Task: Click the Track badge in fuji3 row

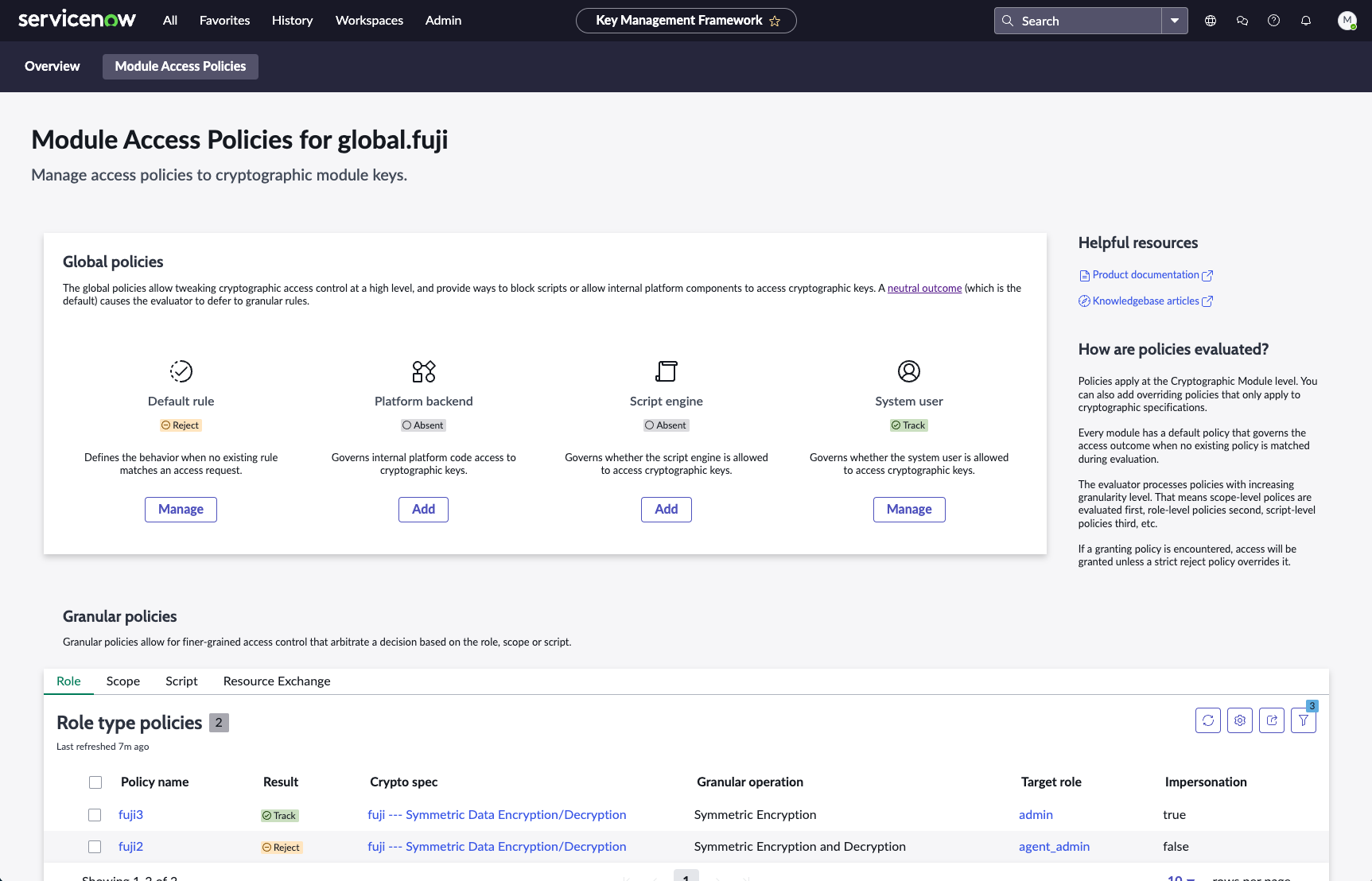Action: [x=279, y=816]
